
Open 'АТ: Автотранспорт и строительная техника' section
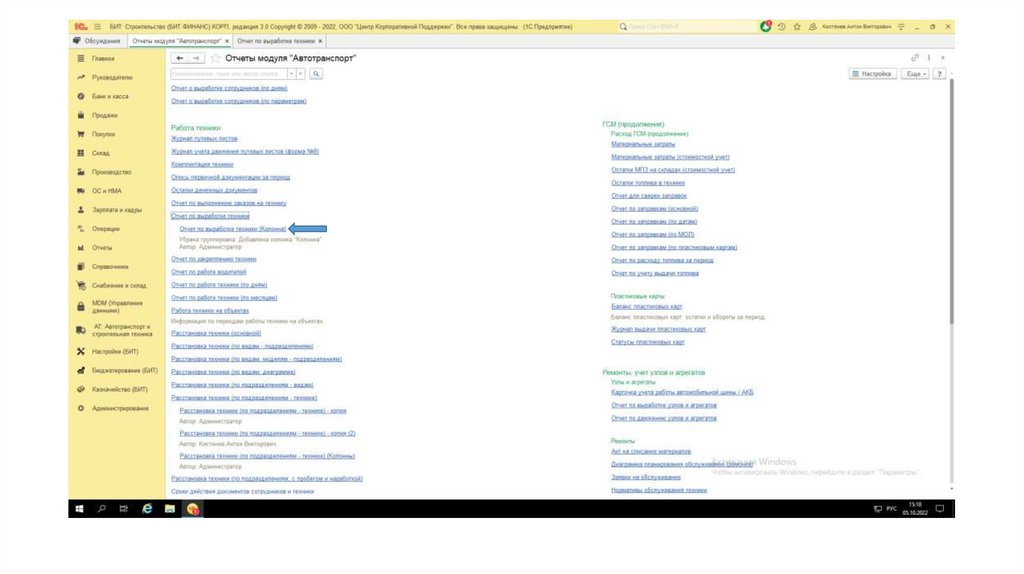pyautogui.click(x=122, y=330)
